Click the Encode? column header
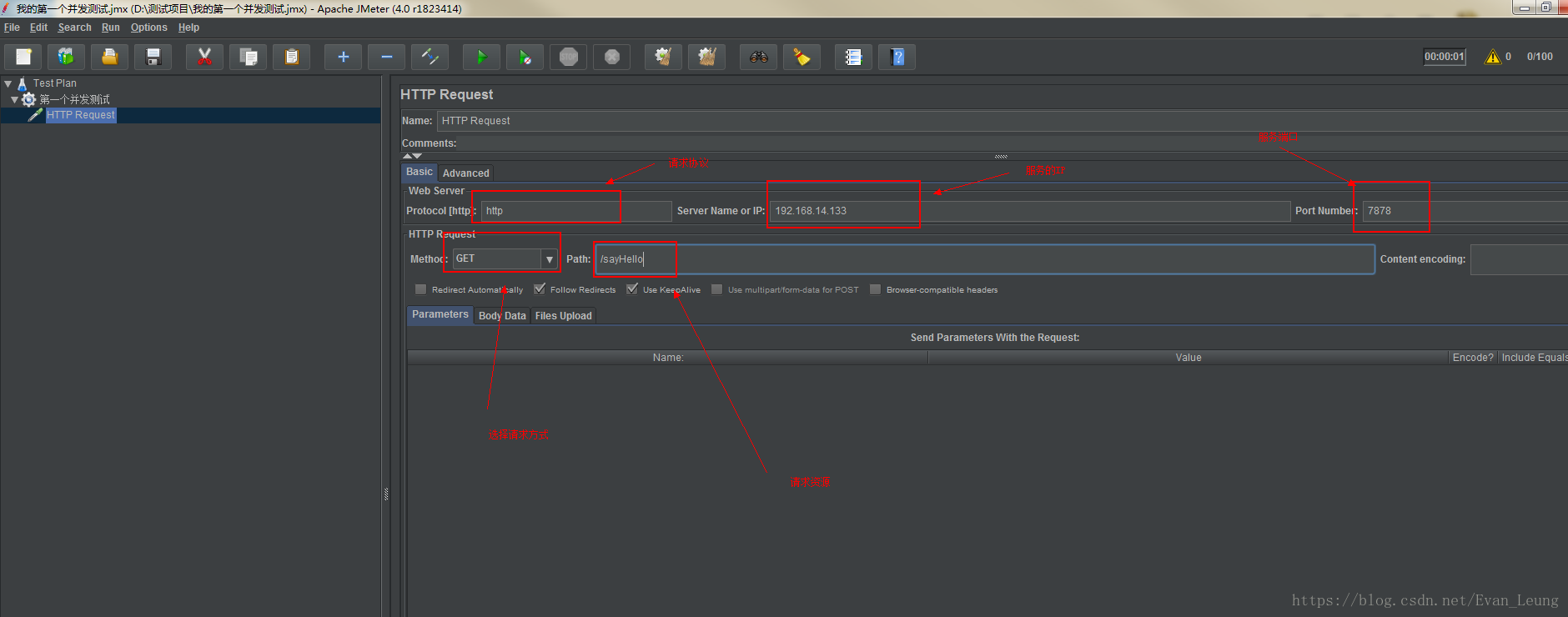This screenshot has width=1568, height=617. coord(1473,358)
